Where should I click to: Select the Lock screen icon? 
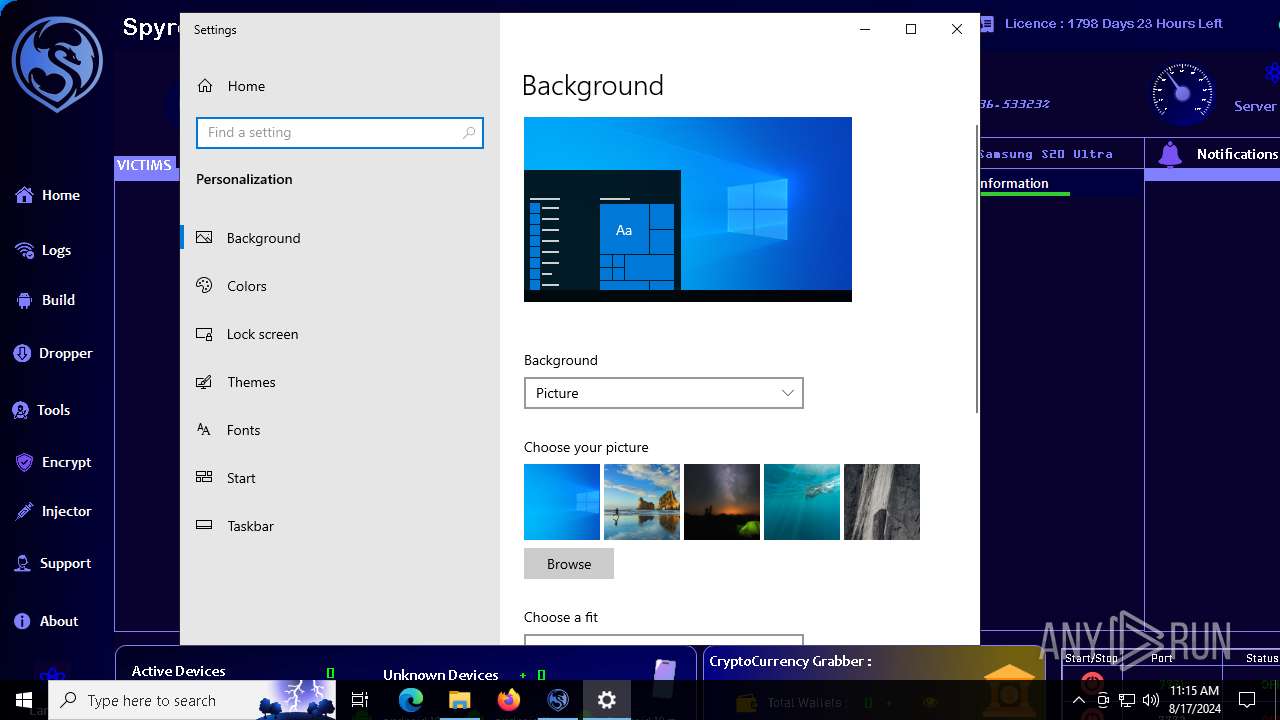[204, 333]
